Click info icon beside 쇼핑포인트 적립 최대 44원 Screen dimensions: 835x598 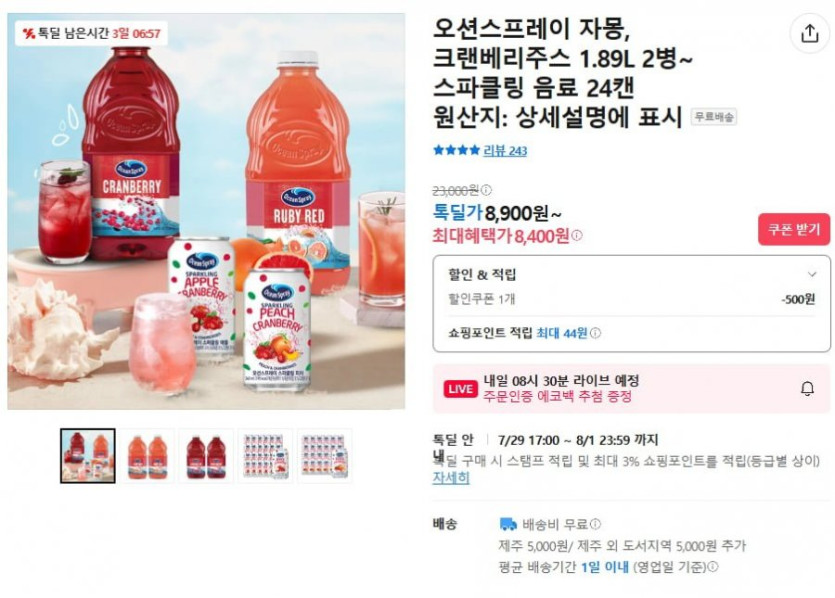595,333
